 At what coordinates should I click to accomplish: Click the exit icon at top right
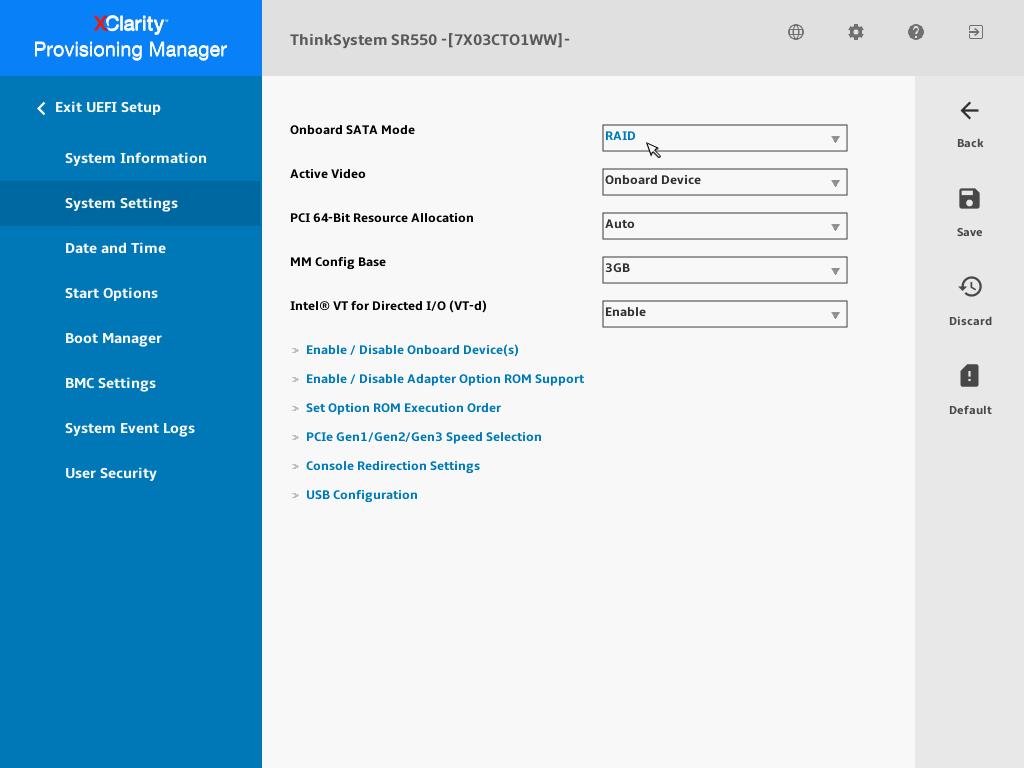pos(975,32)
